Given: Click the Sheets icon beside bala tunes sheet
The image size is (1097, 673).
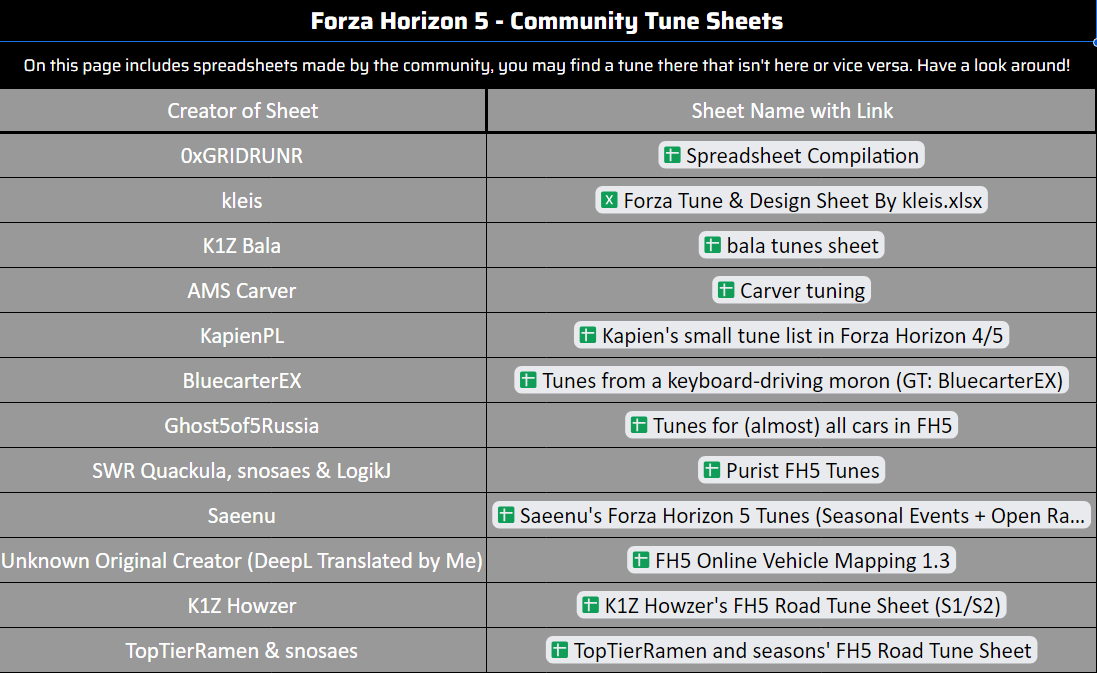Looking at the screenshot, I should 712,245.
